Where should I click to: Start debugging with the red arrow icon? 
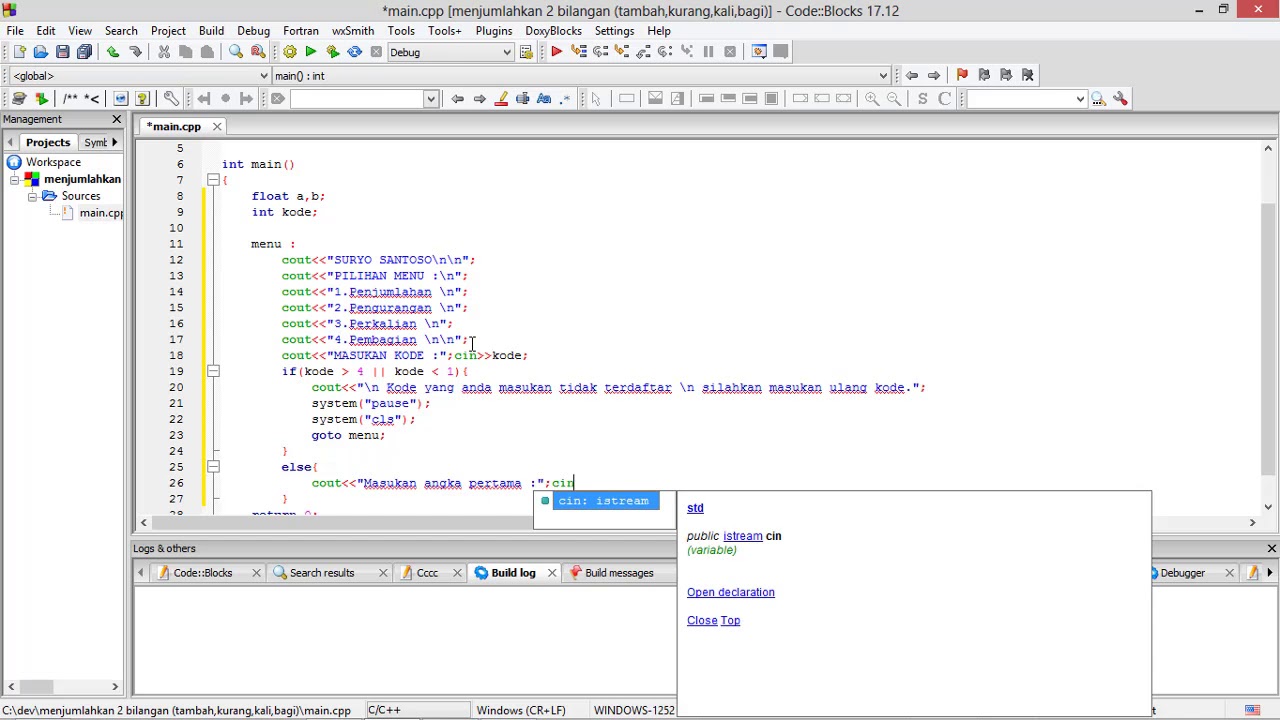click(556, 52)
